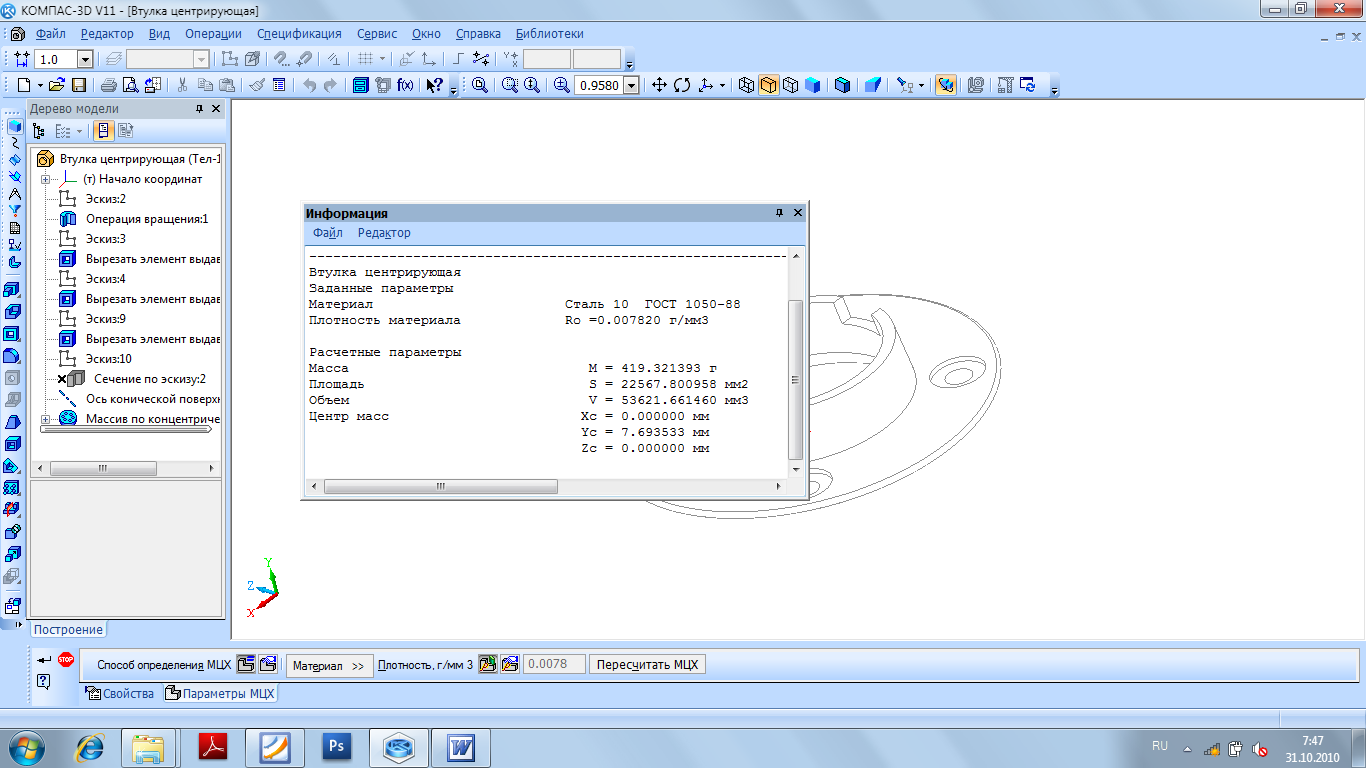Switch to wireframe display mode
Image resolution: width=1366 pixels, height=768 pixels.
pyautogui.click(x=747, y=86)
